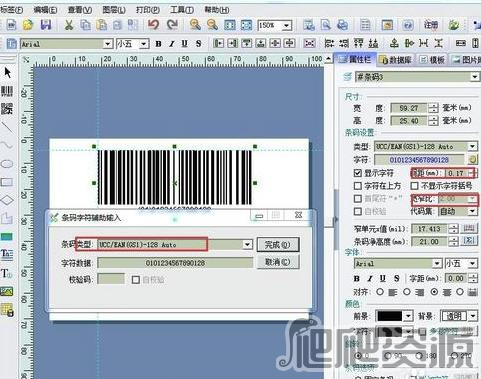
Task: Open the 编辑(E) menu
Action: click(45, 10)
